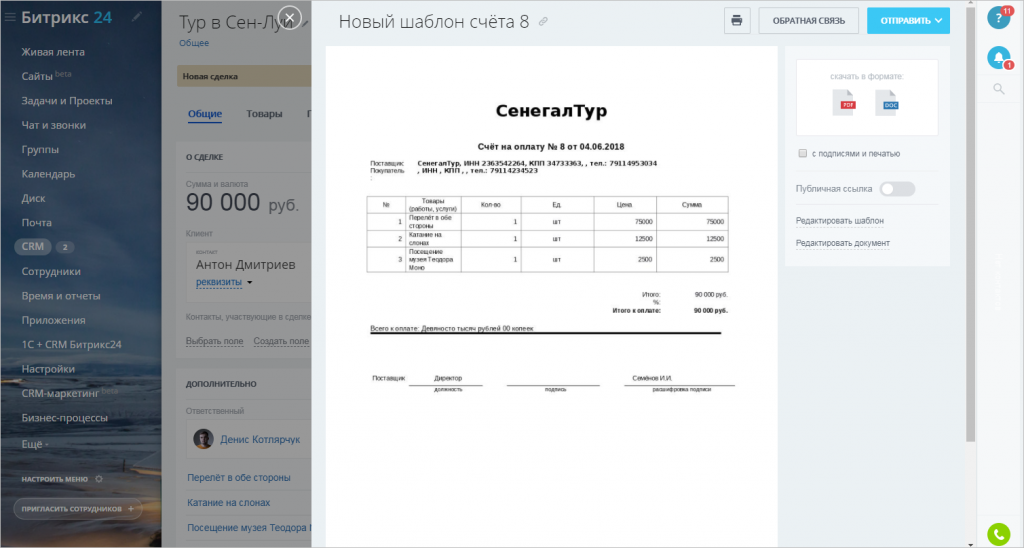Viewport: 1024px width, 548px height.
Task: Open the help question mark icon
Action: click(x=998, y=18)
